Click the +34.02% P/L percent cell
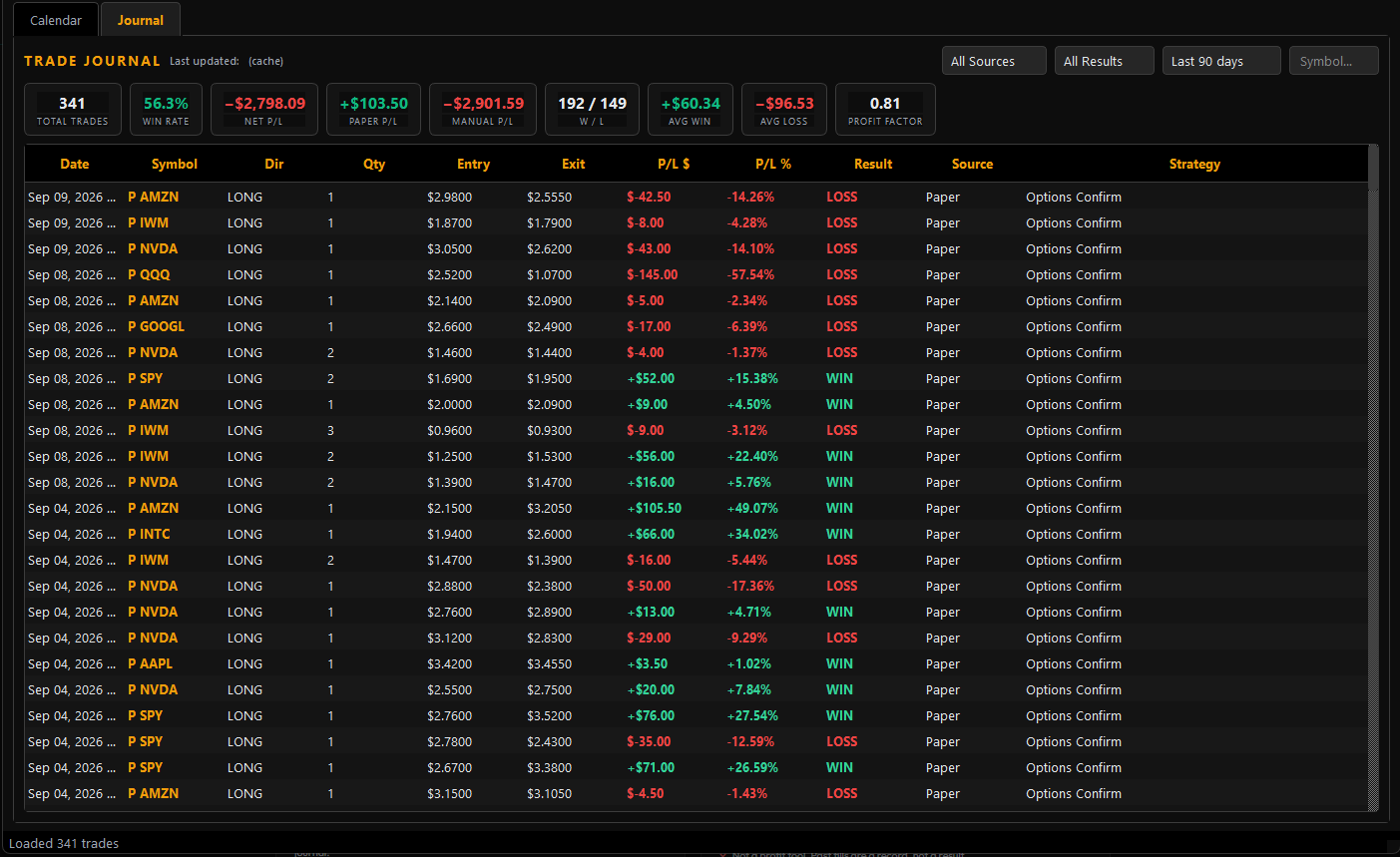 752,534
